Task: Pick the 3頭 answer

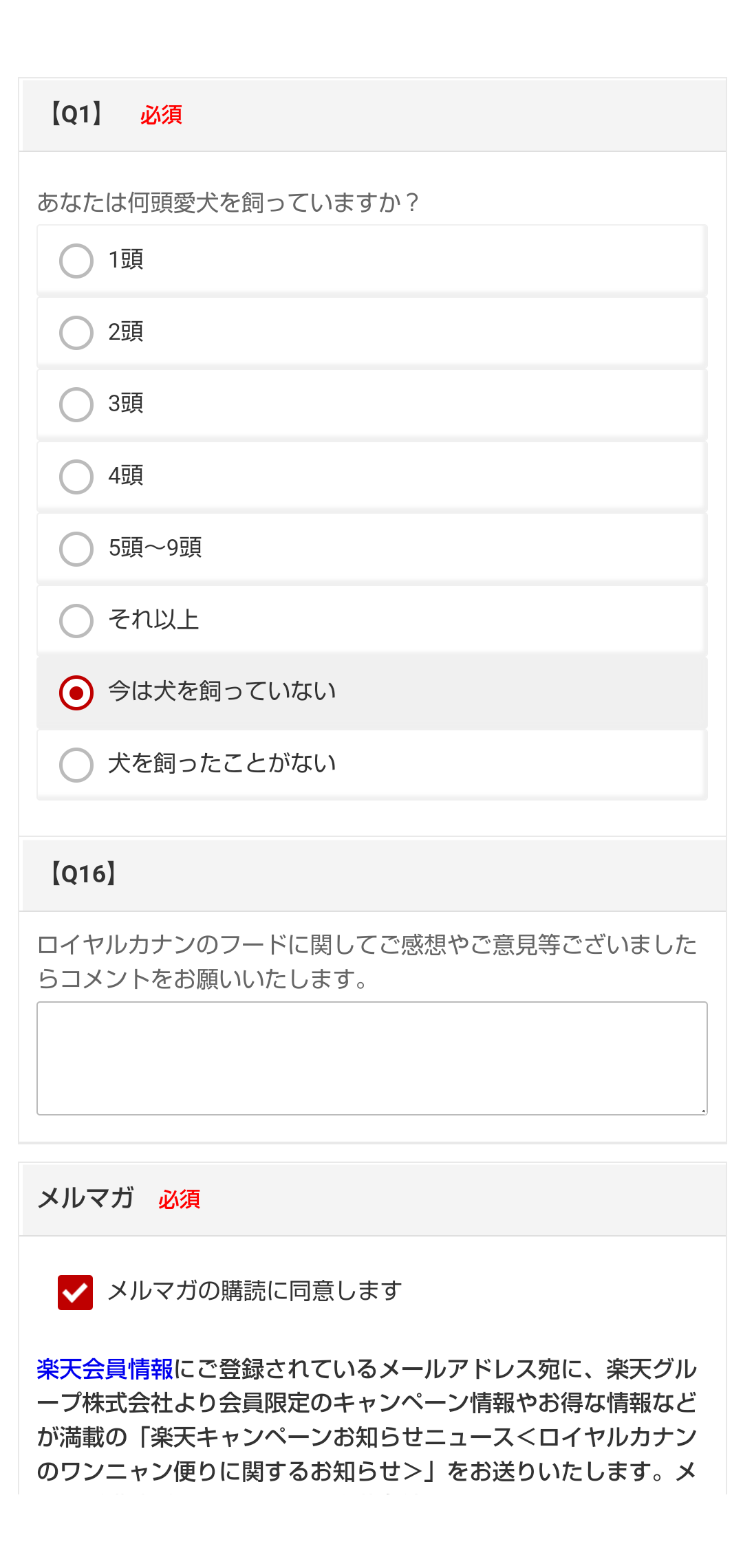Action: (76, 404)
